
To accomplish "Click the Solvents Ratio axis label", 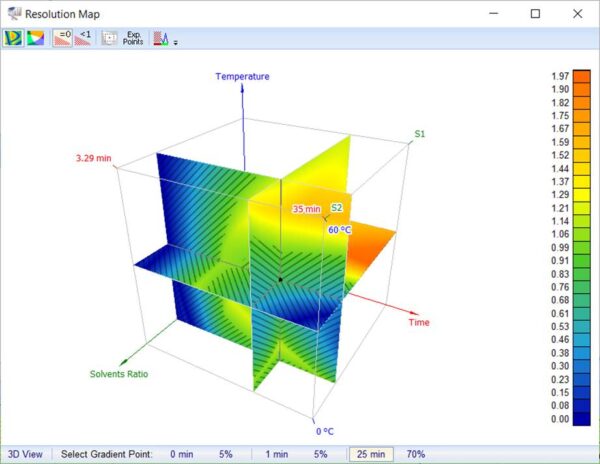I will (x=119, y=374).
